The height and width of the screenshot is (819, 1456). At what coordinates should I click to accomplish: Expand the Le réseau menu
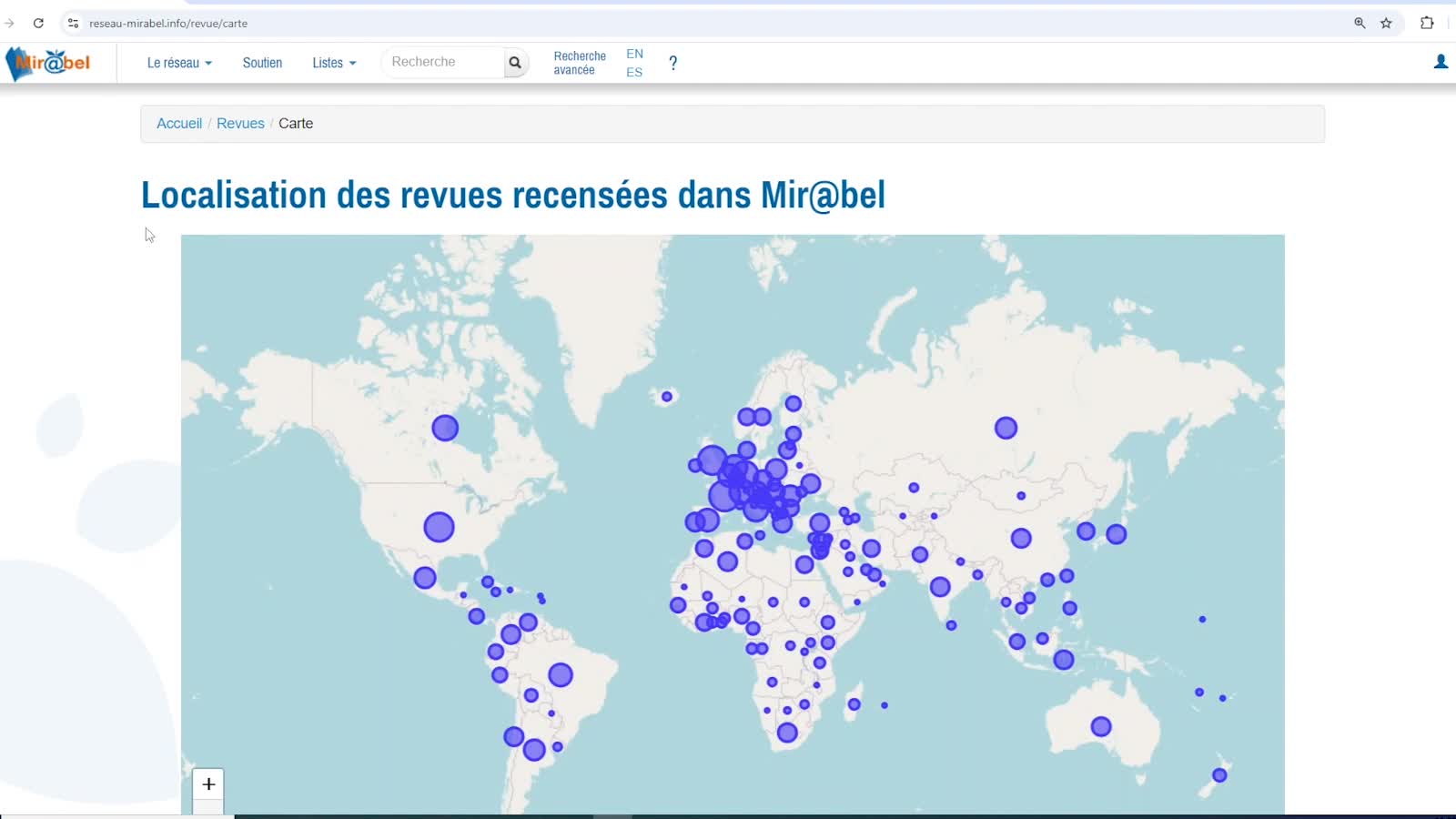tap(179, 63)
